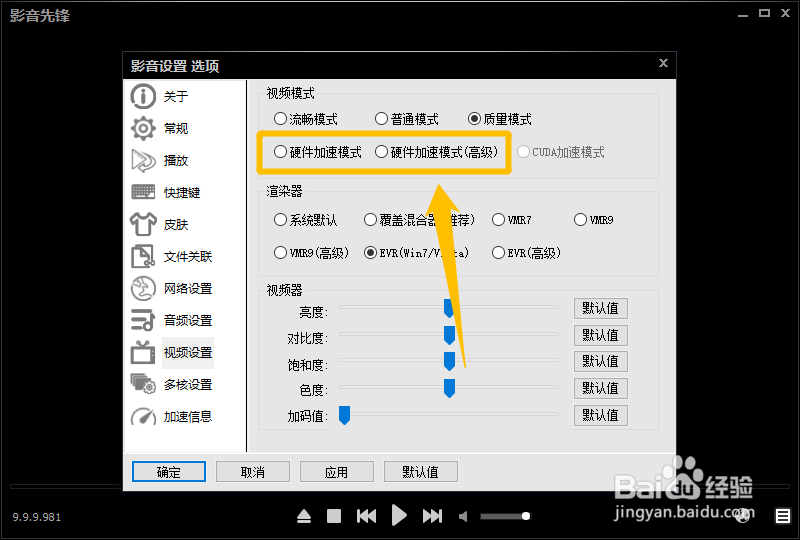Start playback with the play button

tap(399, 516)
